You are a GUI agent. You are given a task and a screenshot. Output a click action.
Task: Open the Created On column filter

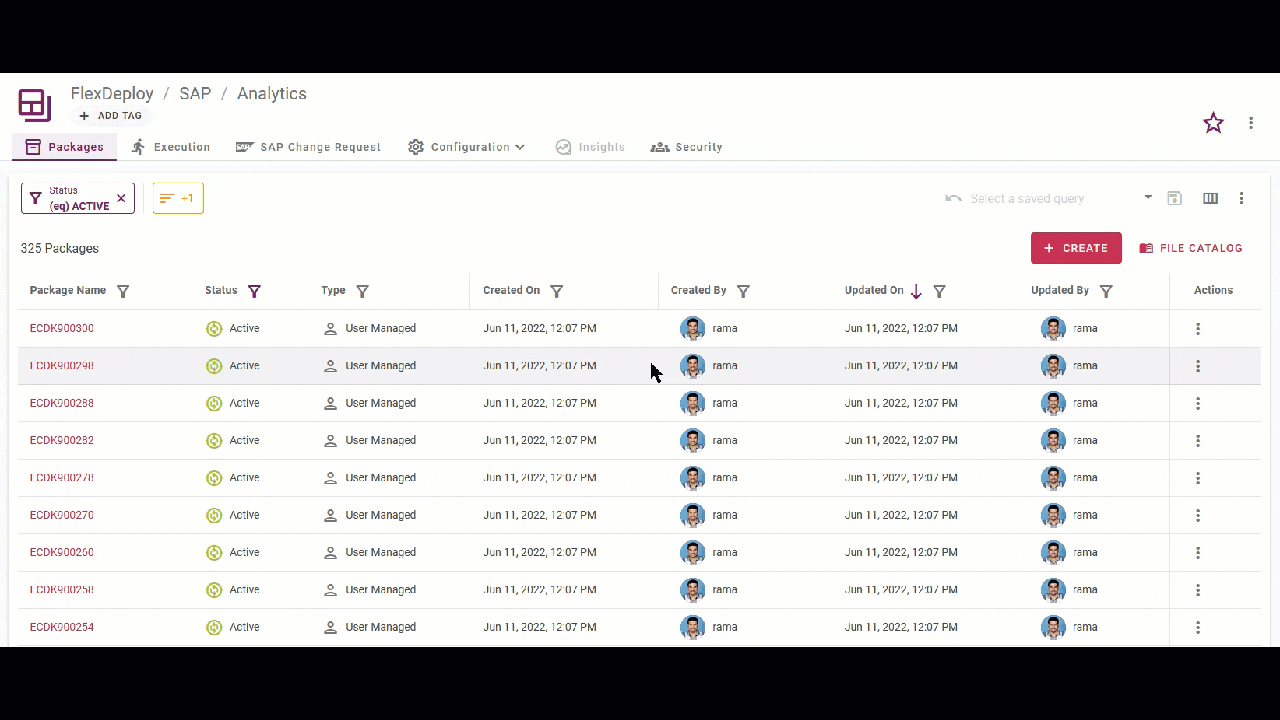tap(556, 291)
